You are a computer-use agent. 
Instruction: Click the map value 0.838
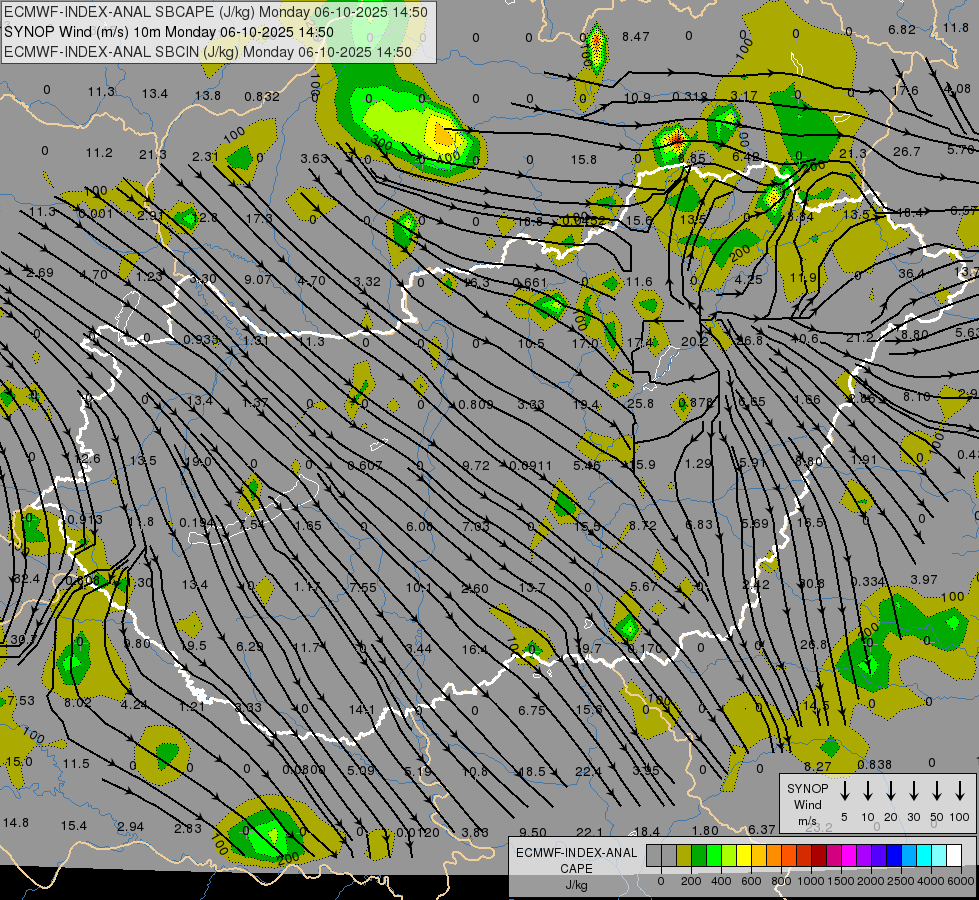coord(875,764)
